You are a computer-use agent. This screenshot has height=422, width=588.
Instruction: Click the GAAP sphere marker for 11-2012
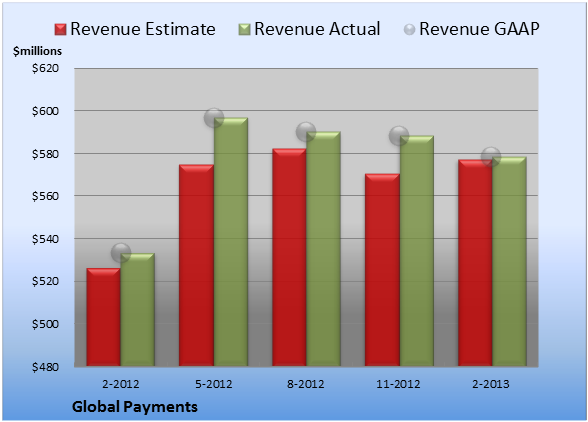click(x=399, y=135)
